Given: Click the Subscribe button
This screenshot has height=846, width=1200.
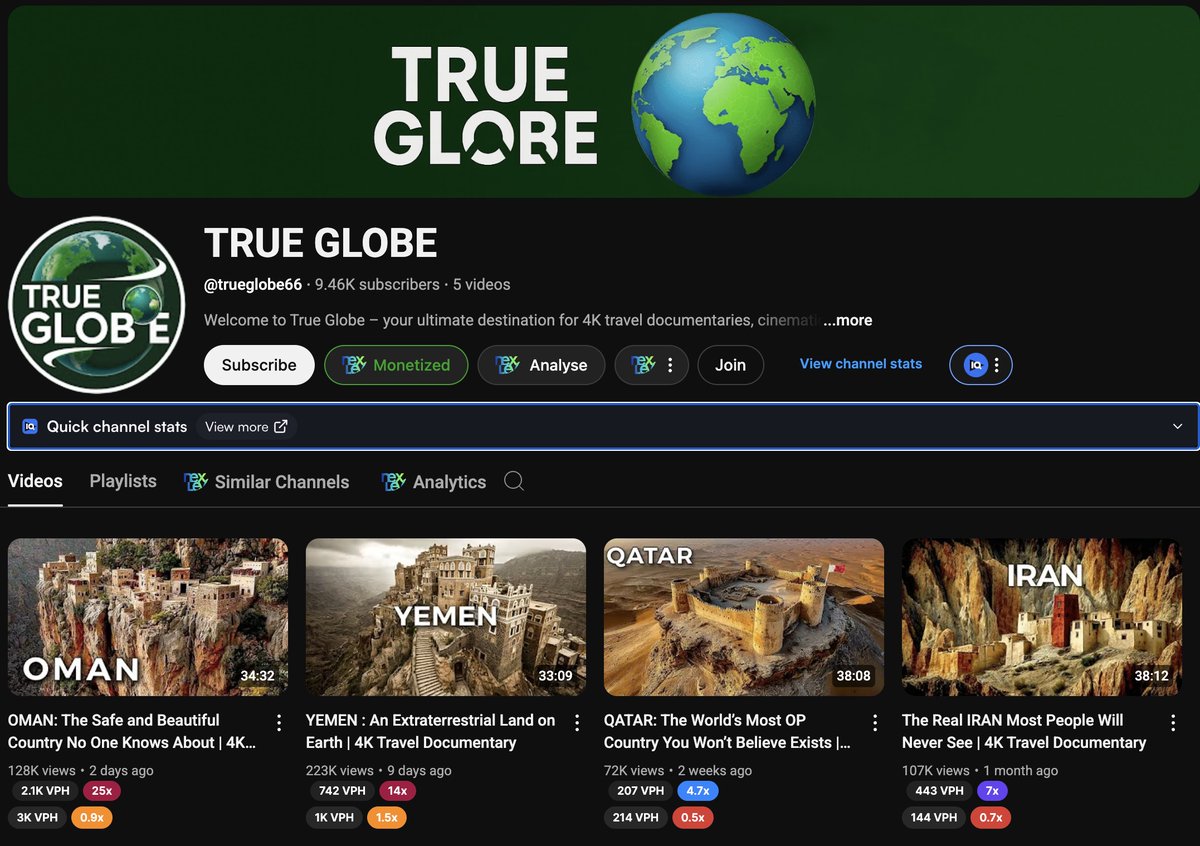Looking at the screenshot, I should click(x=259, y=365).
